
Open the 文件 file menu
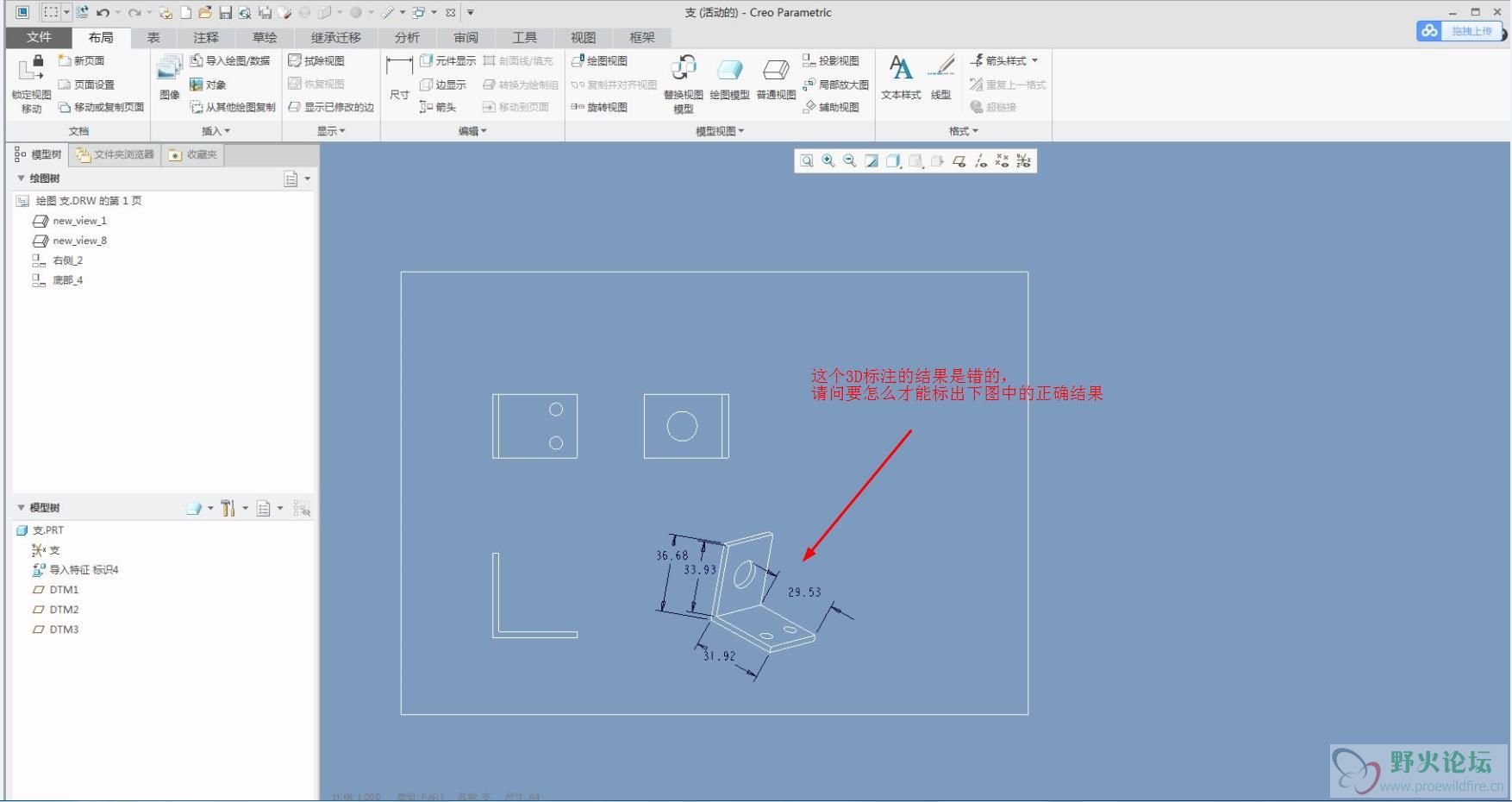tap(39, 37)
